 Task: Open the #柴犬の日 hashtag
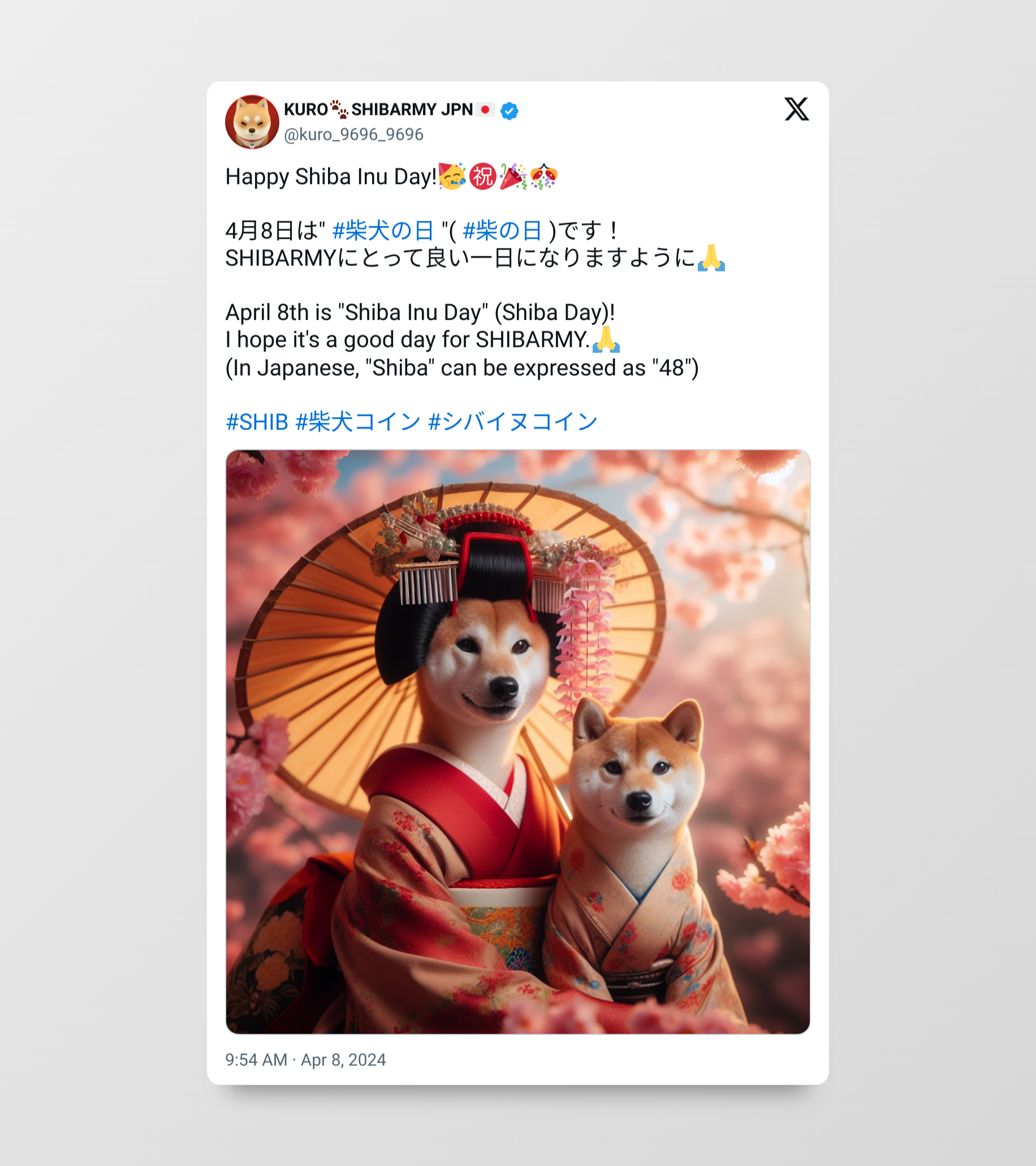tap(383, 231)
